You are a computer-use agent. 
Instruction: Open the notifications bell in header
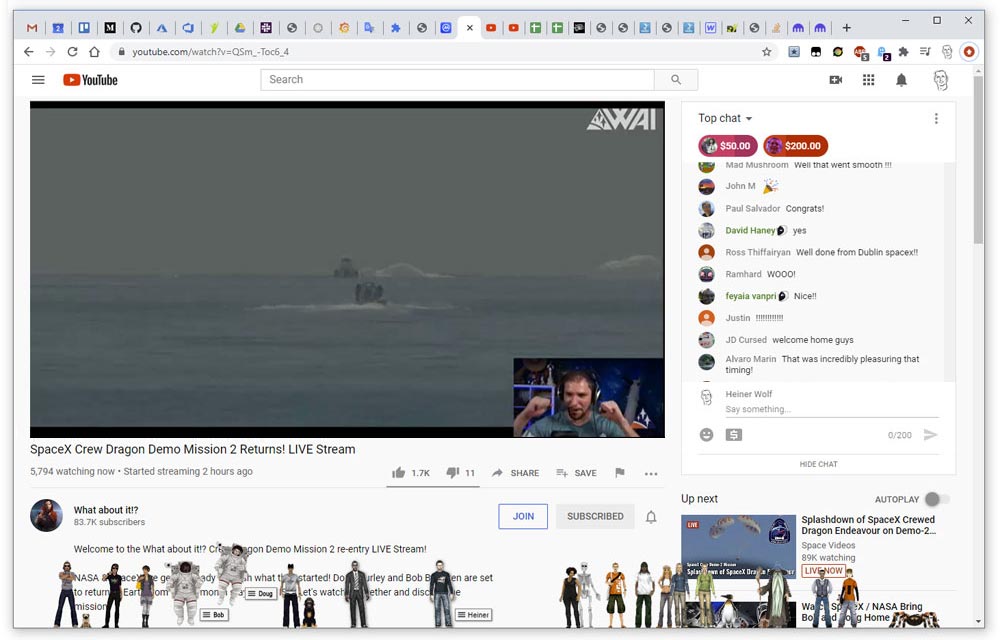pyautogui.click(x=901, y=80)
